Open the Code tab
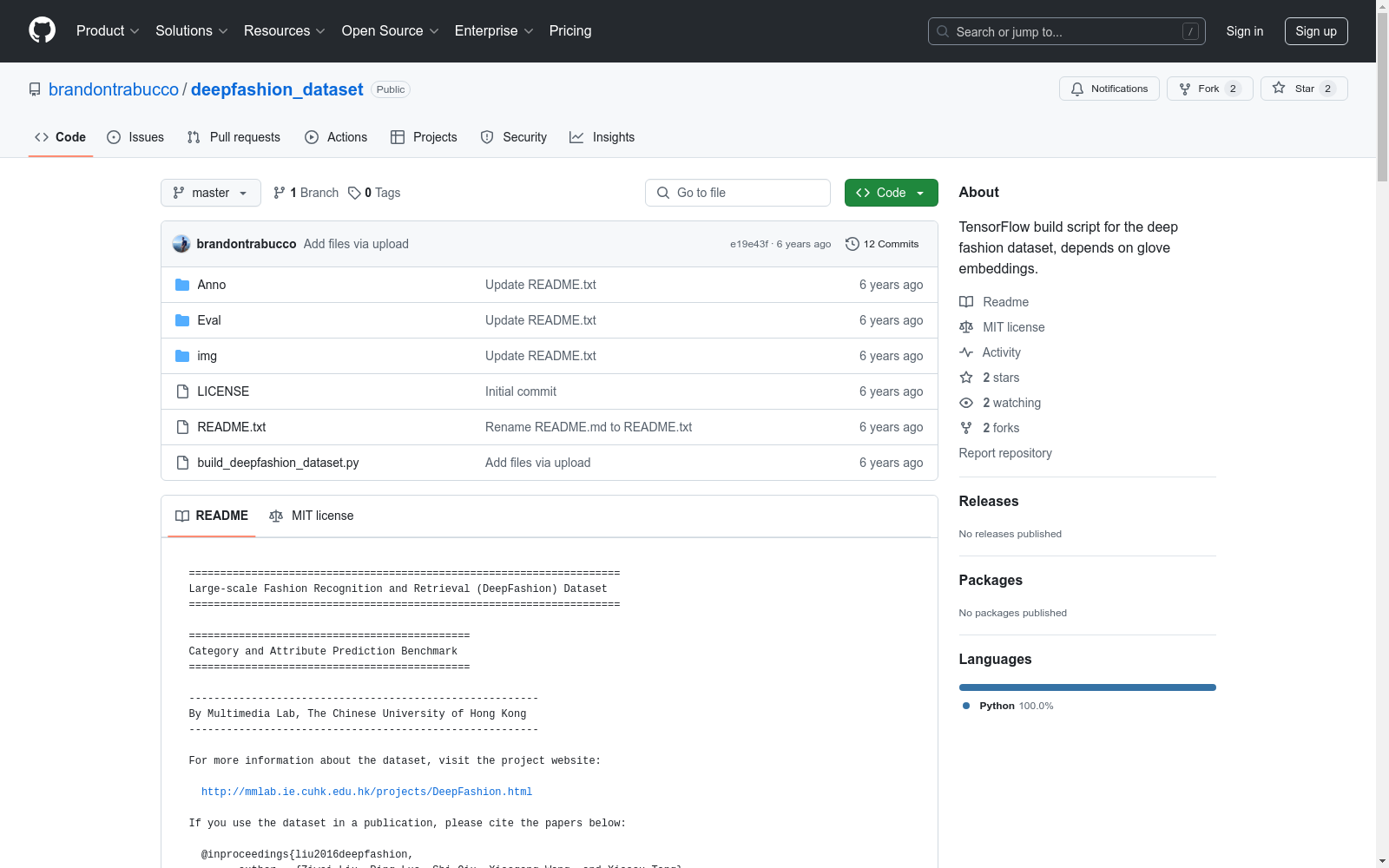The width and height of the screenshot is (1389, 868). (x=61, y=137)
